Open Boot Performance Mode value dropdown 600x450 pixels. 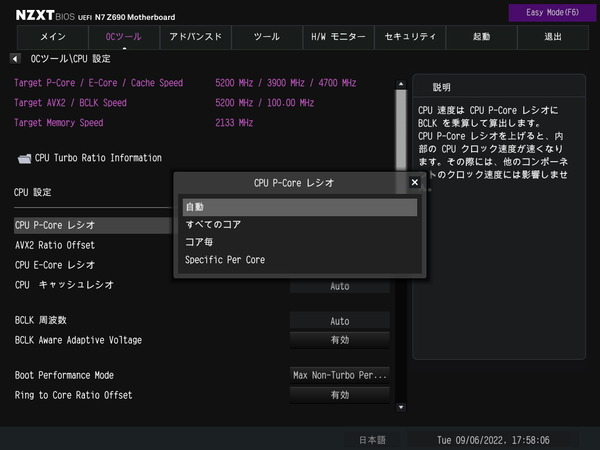(x=339, y=375)
